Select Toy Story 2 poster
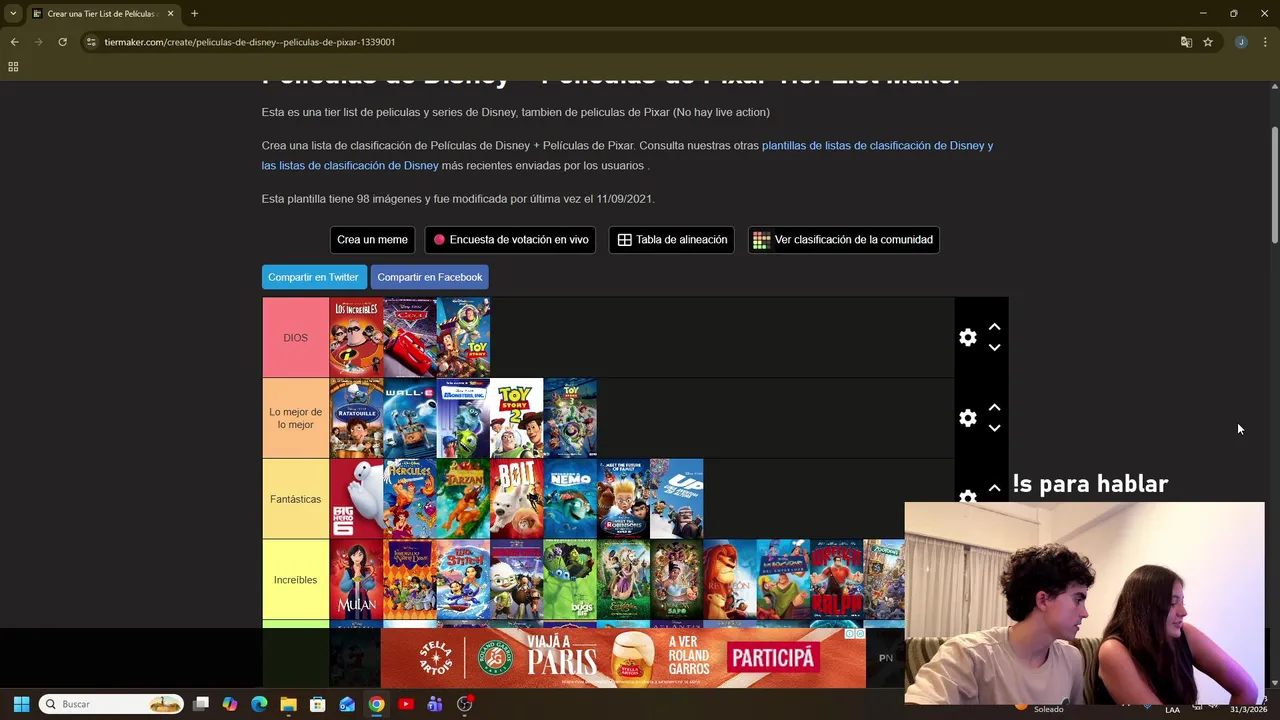Screen dimensions: 1280x720 (x=517, y=418)
